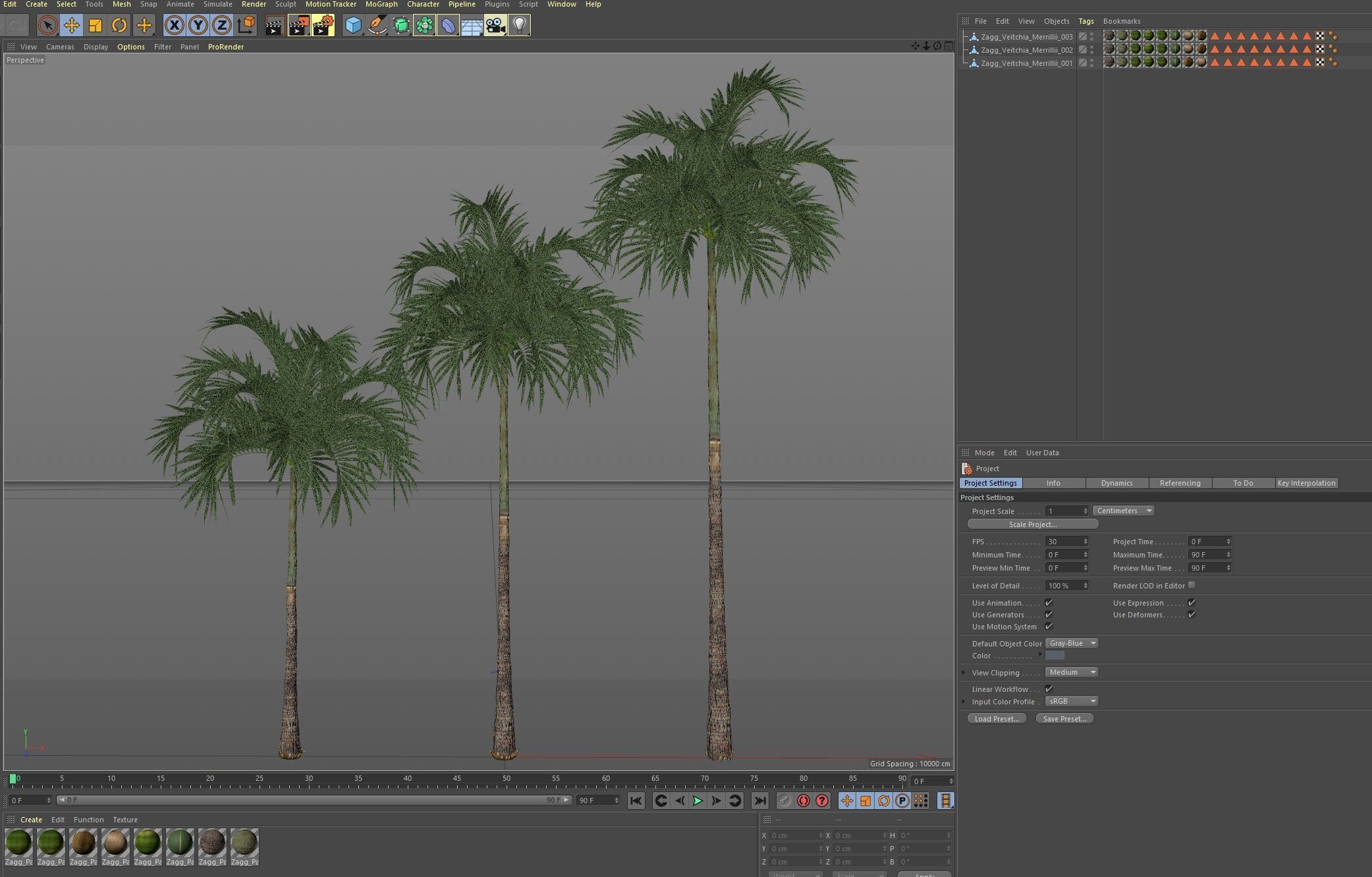This screenshot has width=1372, height=877.
Task: Activate the Scale tool in top toolbar
Action: 96,26
